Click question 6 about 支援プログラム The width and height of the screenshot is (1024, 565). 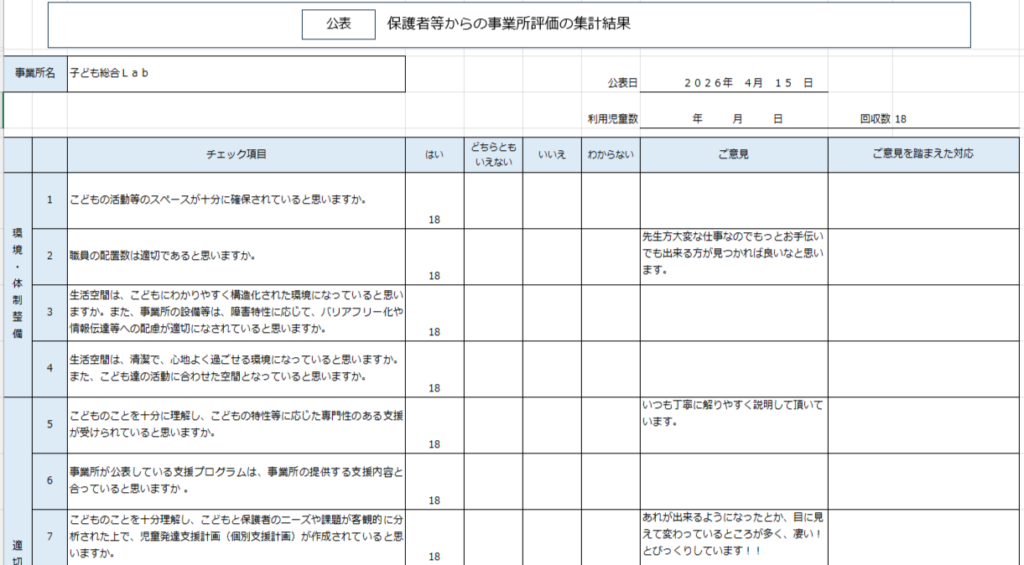coord(236,480)
